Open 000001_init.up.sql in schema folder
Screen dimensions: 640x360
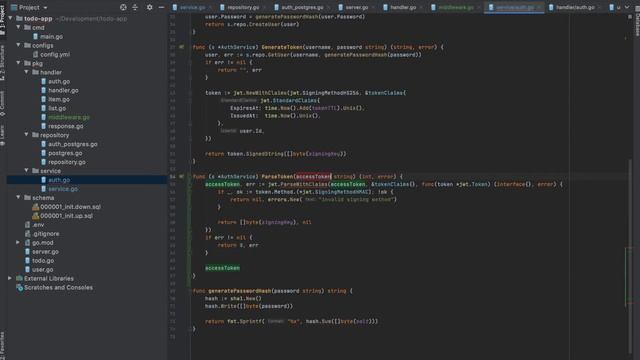click(x=66, y=216)
